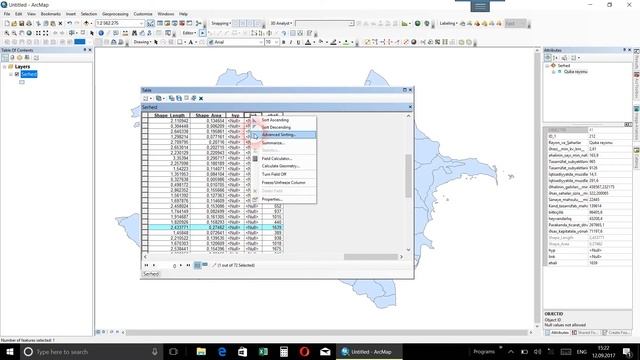Select the Zoom In tool
This screenshot has height=360, width=640.
pos(7,33)
